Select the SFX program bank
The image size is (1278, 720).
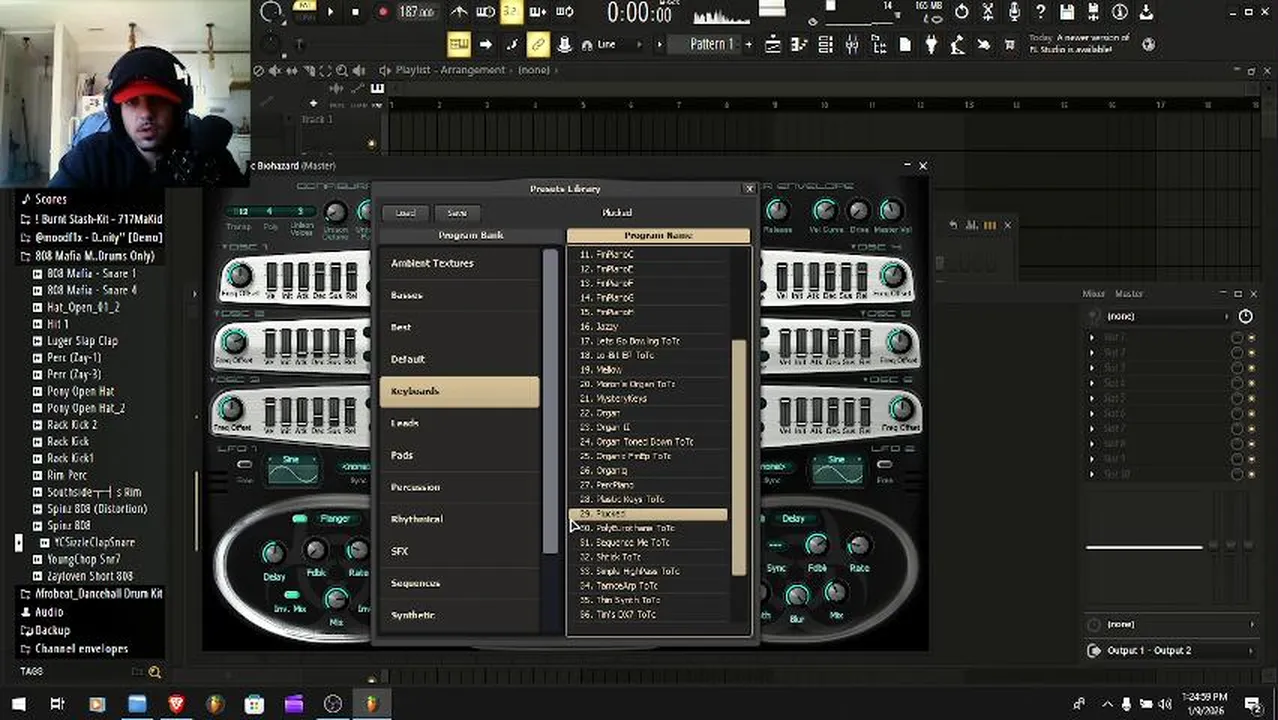coord(459,551)
